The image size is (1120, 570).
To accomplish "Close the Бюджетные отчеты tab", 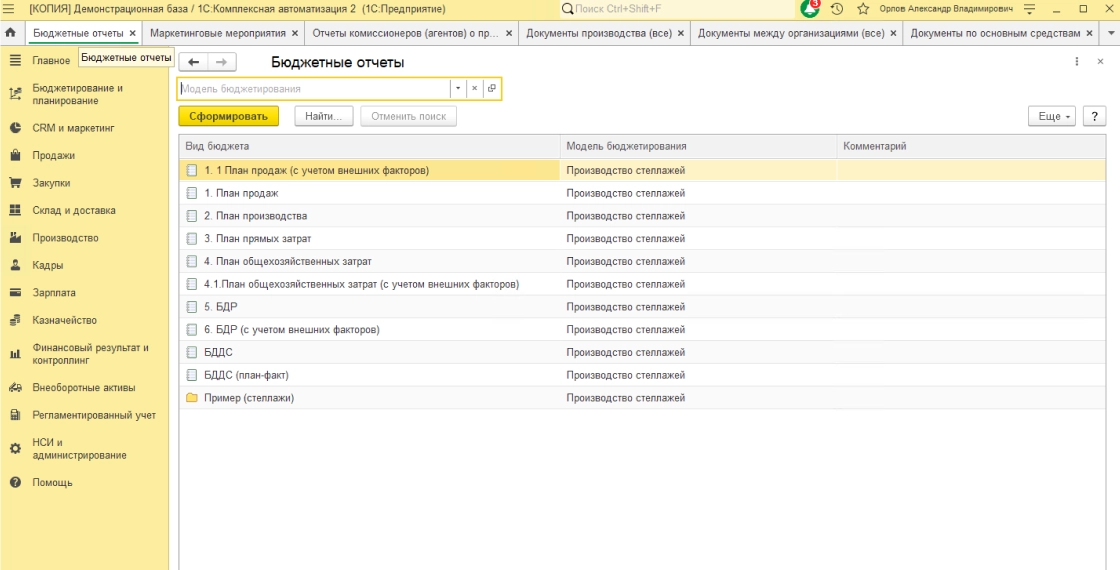I will tap(132, 33).
